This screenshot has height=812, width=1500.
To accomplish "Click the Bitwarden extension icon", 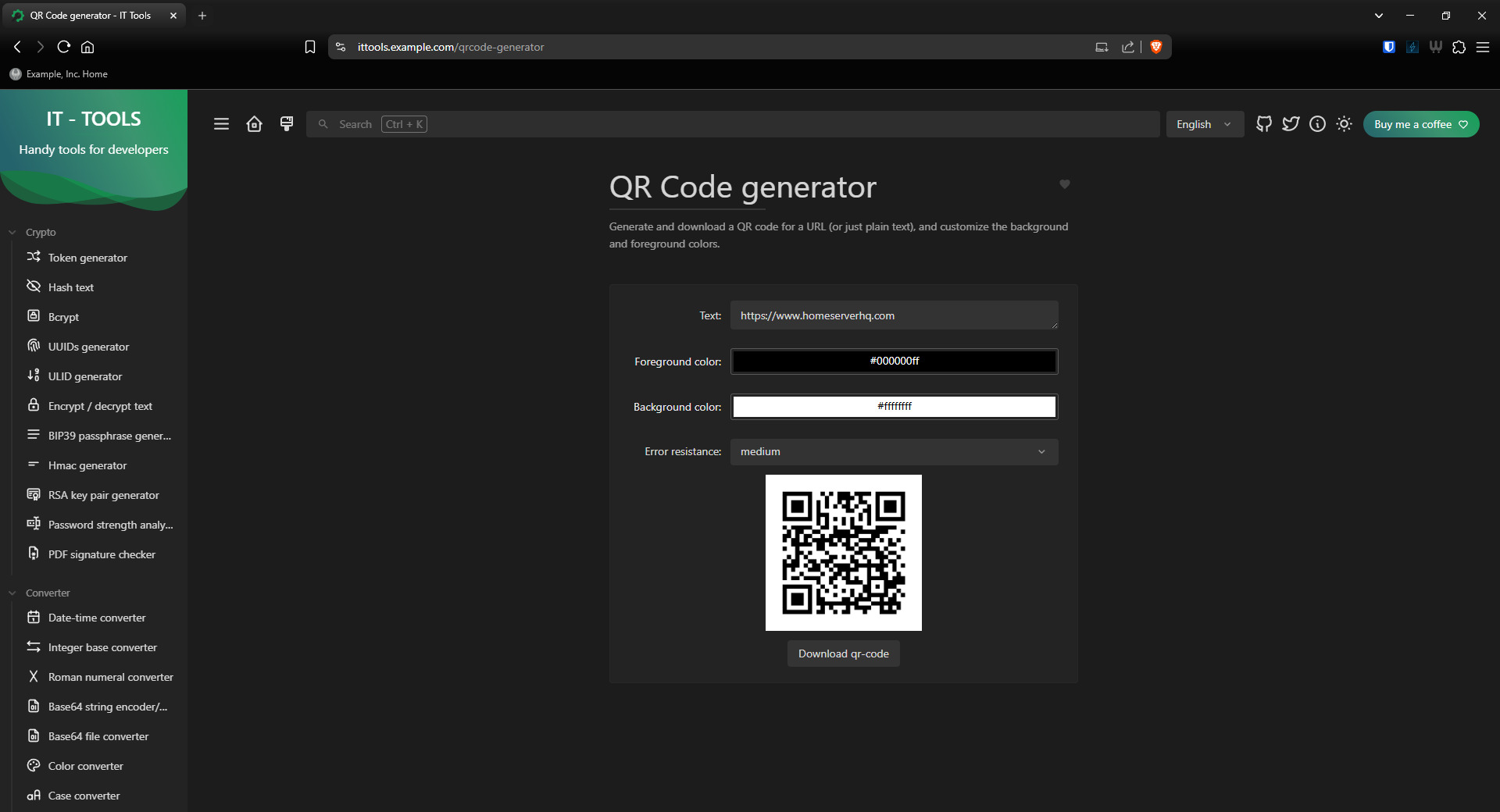I will point(1389,47).
